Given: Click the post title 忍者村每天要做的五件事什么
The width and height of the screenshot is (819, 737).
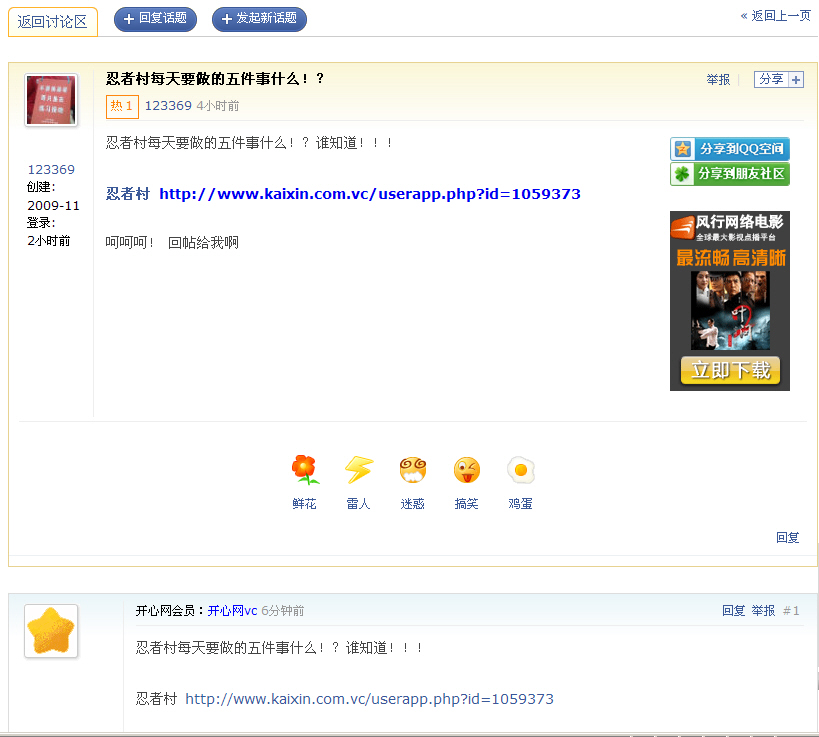Looking at the screenshot, I should click(215, 79).
